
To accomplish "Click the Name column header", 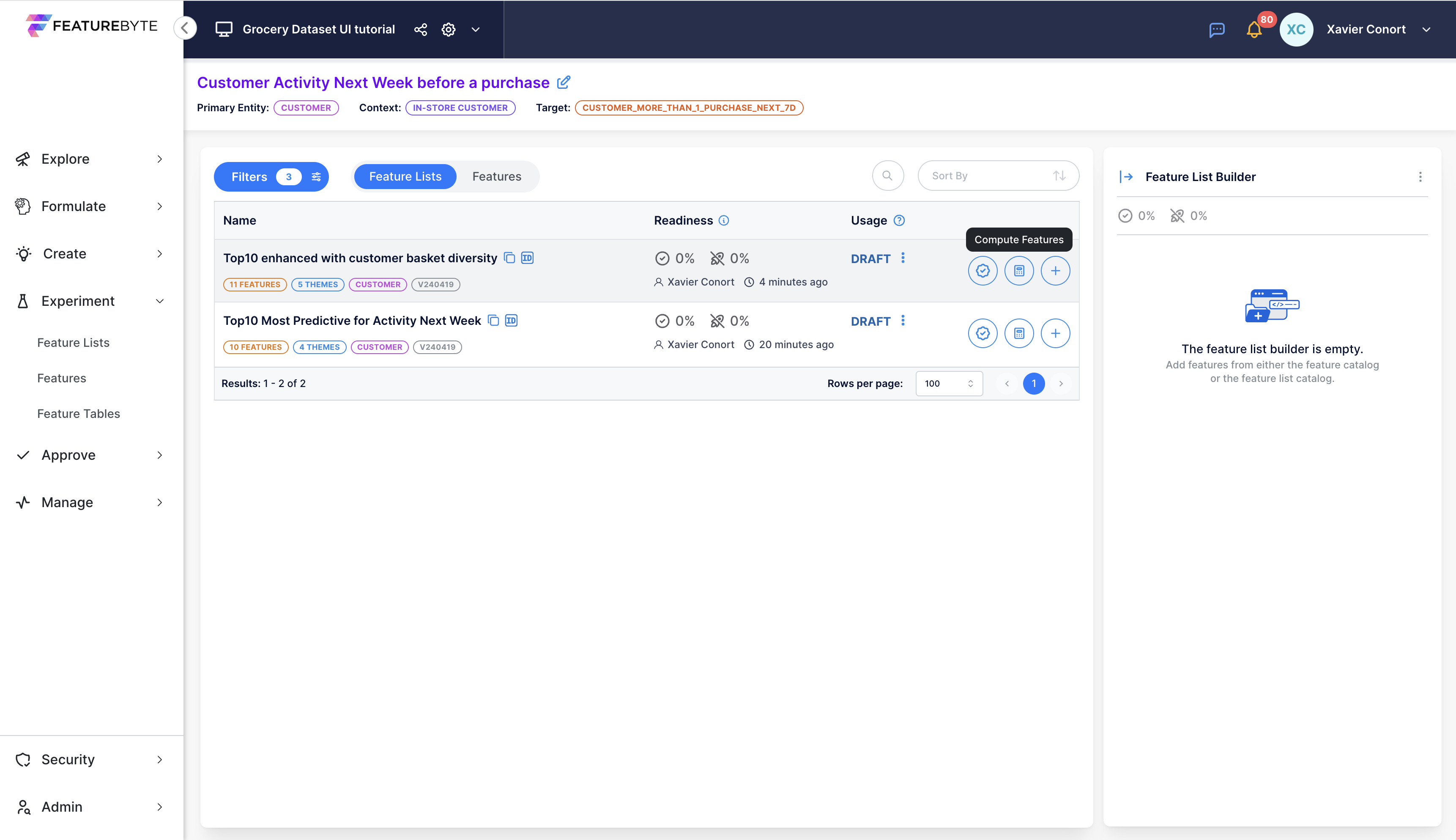I will coord(239,220).
